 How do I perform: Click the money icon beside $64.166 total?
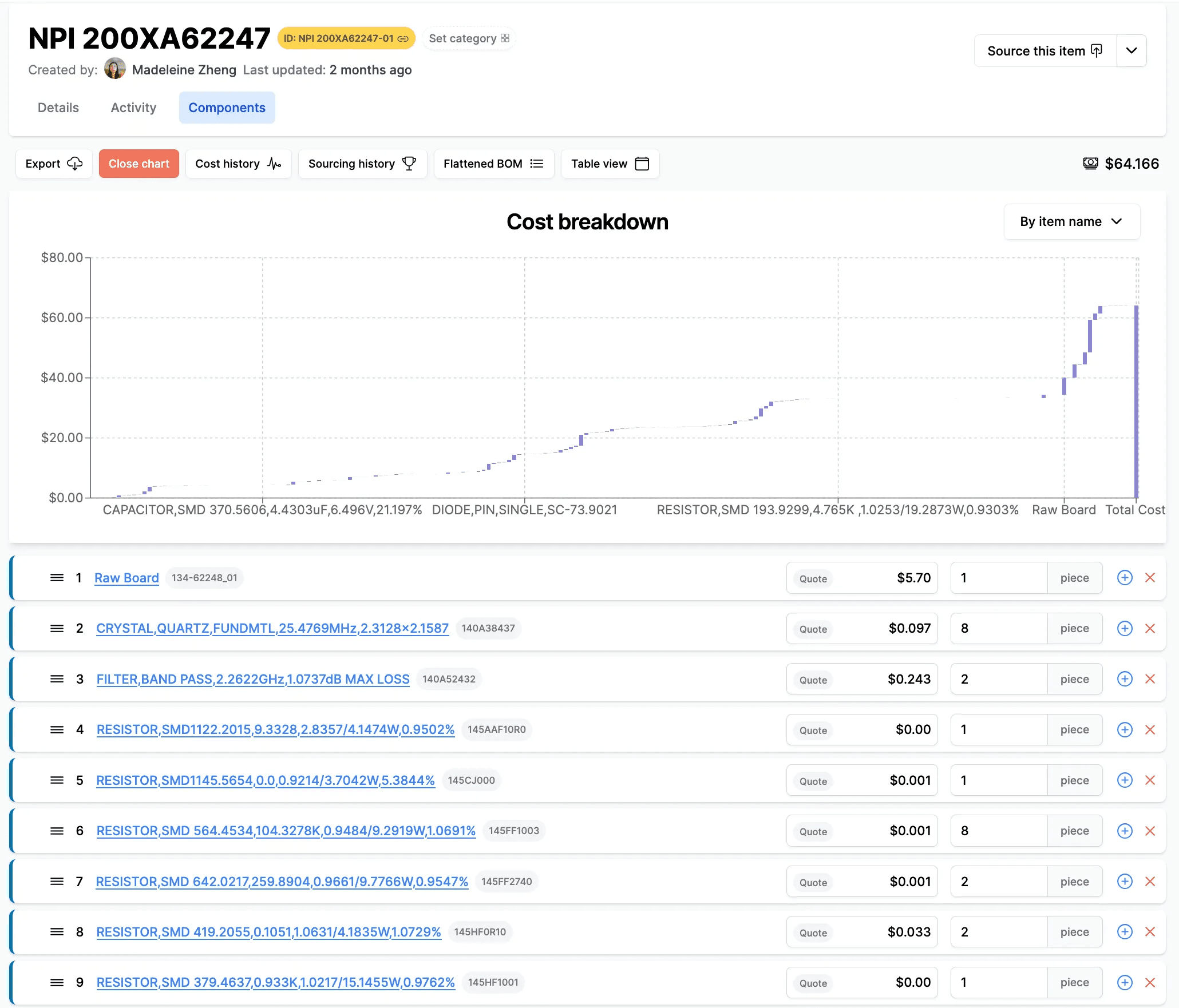pos(1090,164)
